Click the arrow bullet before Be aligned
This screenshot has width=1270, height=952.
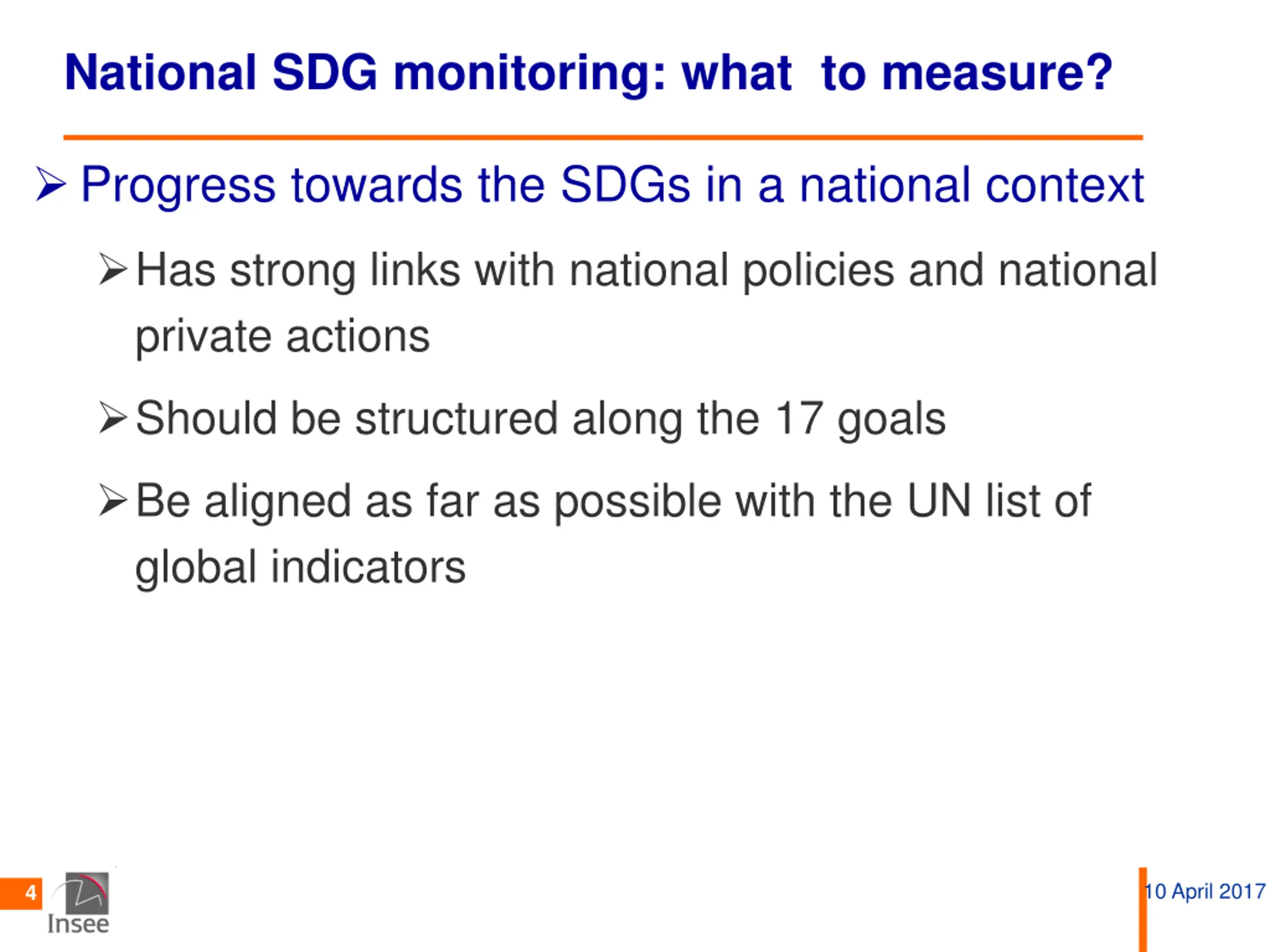[x=113, y=500]
